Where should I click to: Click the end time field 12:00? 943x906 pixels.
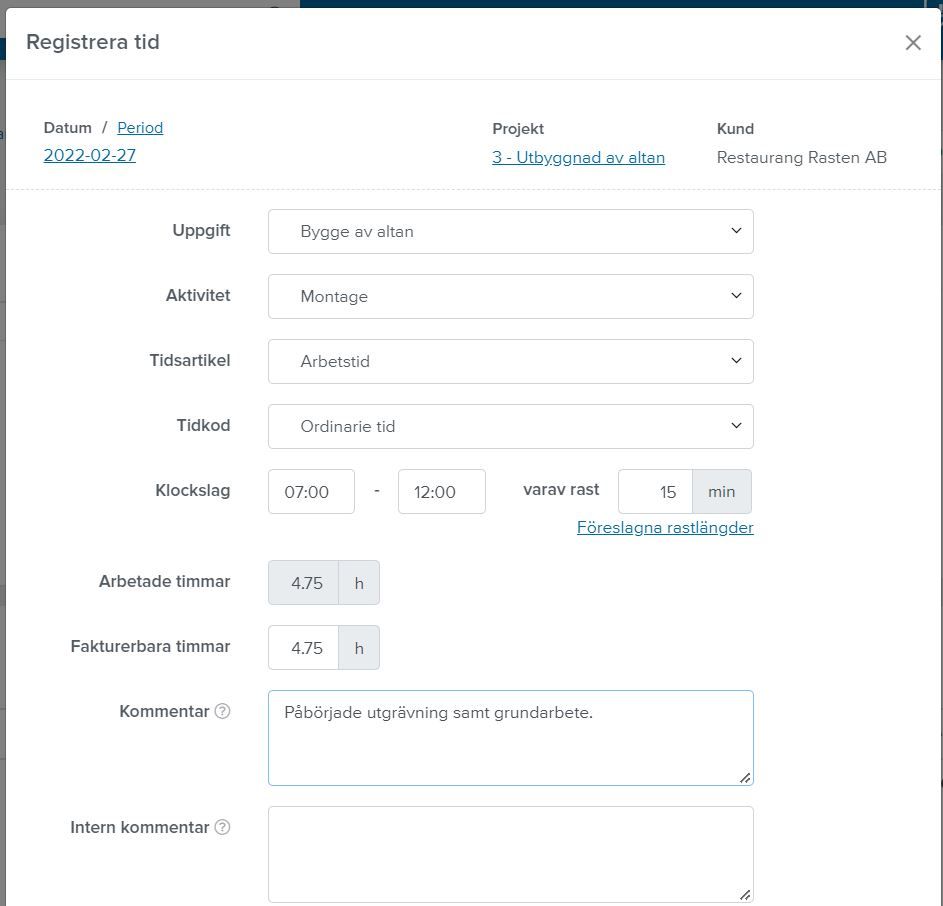coord(441,492)
